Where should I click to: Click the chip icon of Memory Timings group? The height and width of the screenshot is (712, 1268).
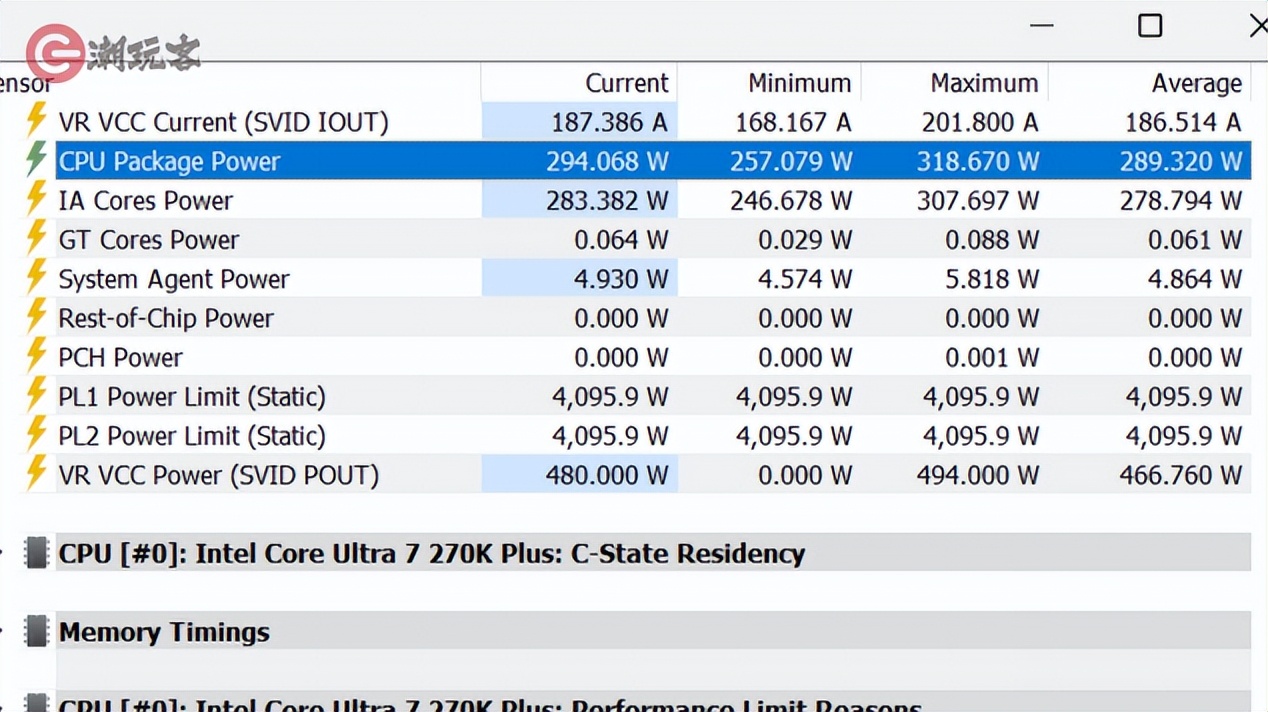(x=37, y=631)
